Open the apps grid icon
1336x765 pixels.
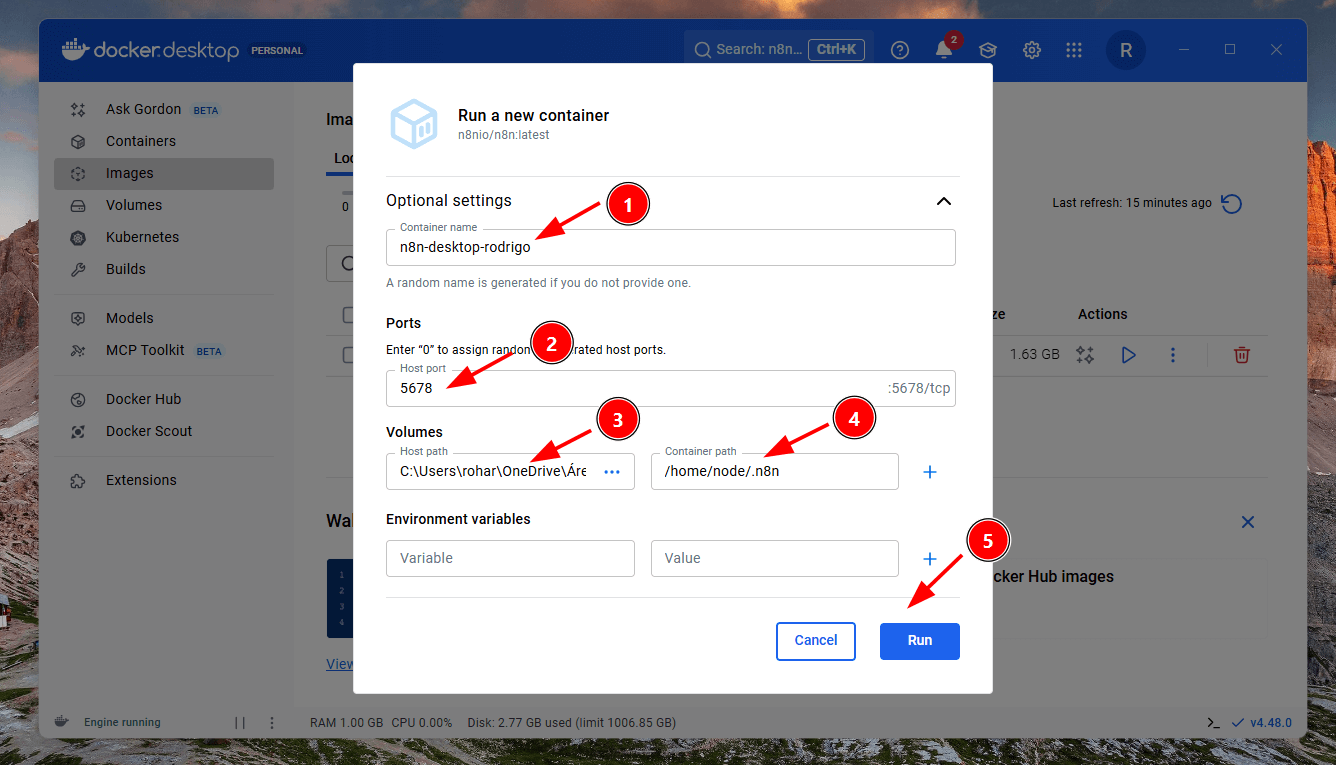pos(1074,50)
